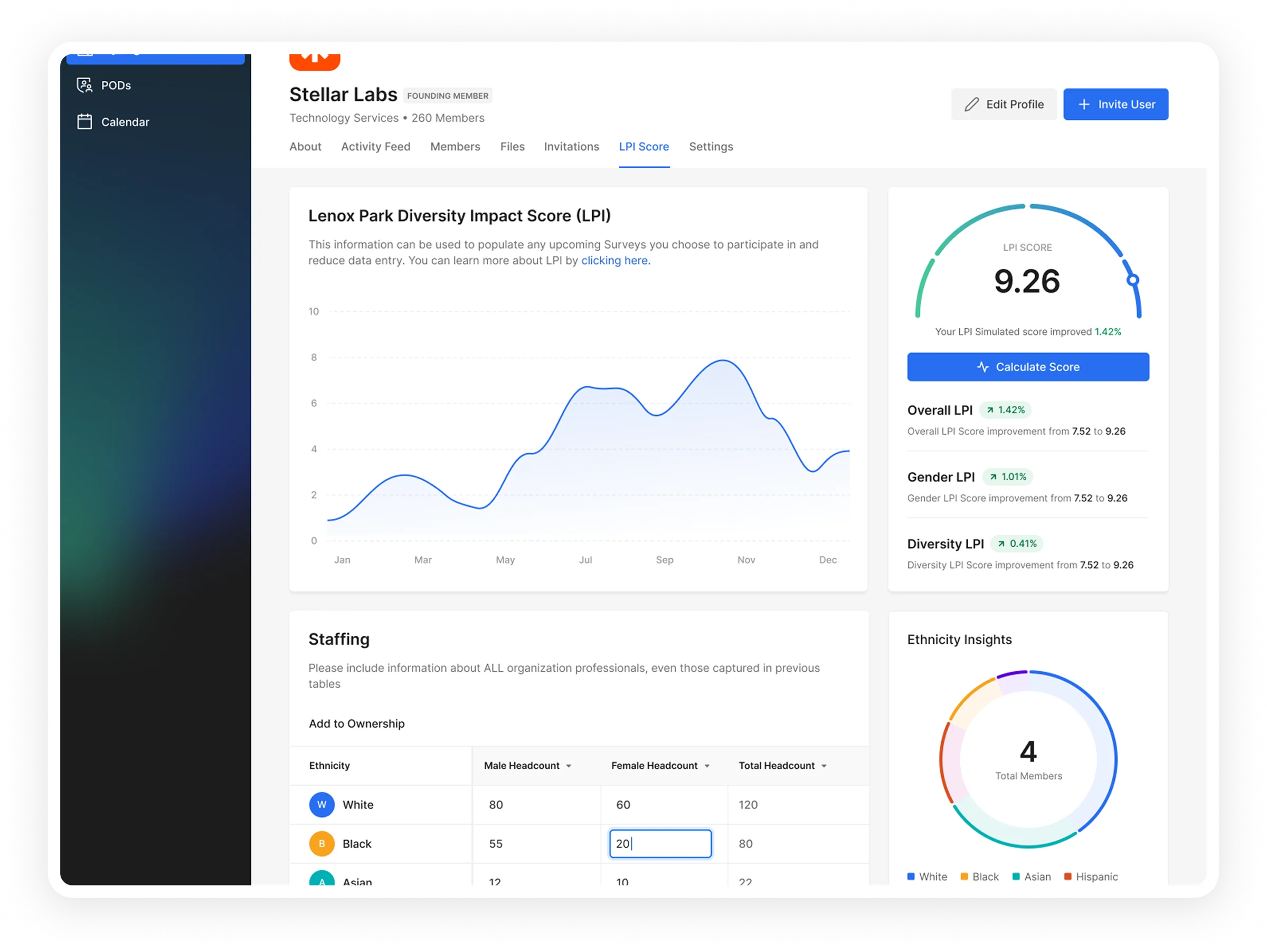The width and height of the screenshot is (1267, 952).
Task: Click the Calculate Score button
Action: click(x=1028, y=367)
